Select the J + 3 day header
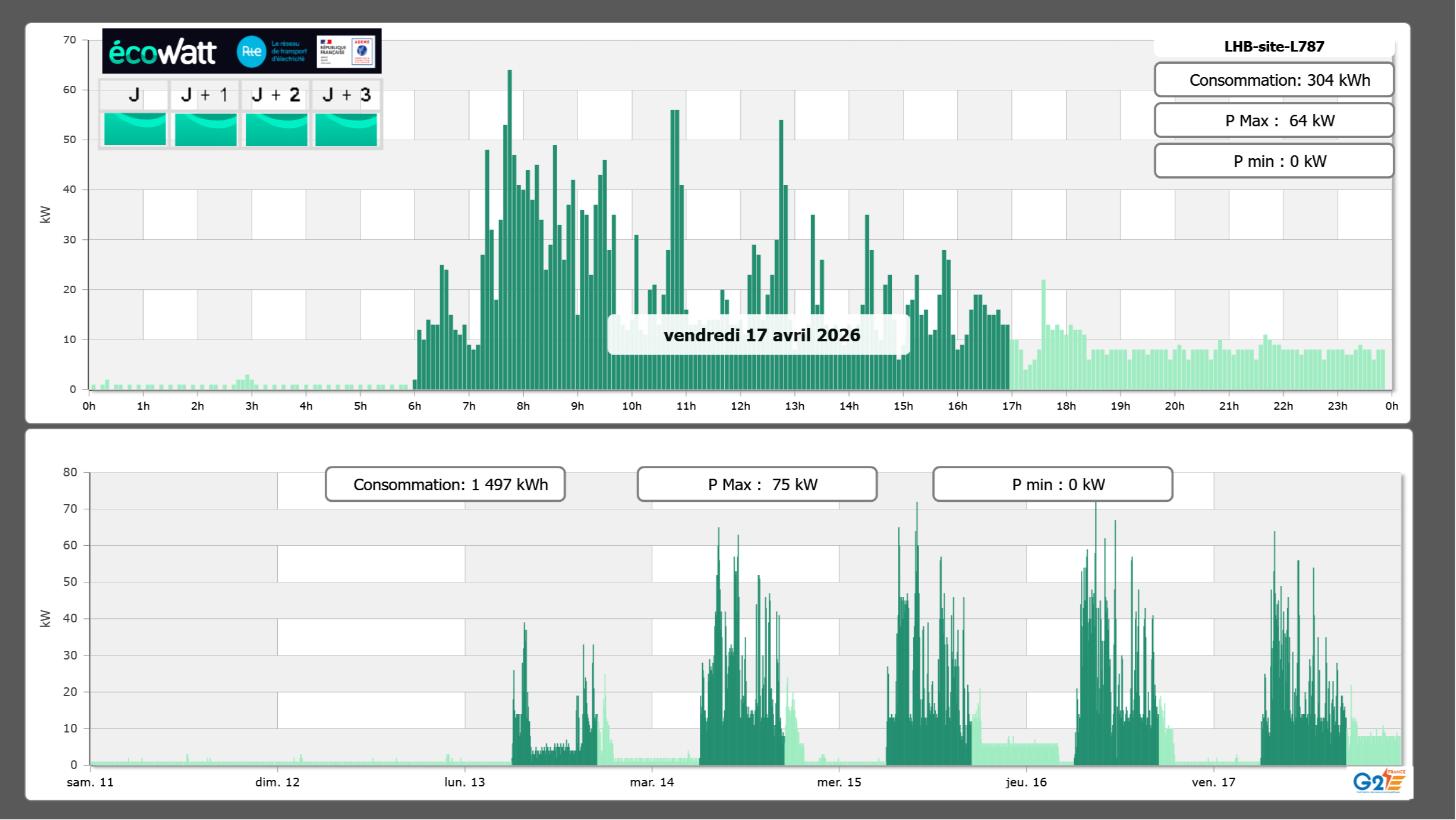 [x=346, y=94]
